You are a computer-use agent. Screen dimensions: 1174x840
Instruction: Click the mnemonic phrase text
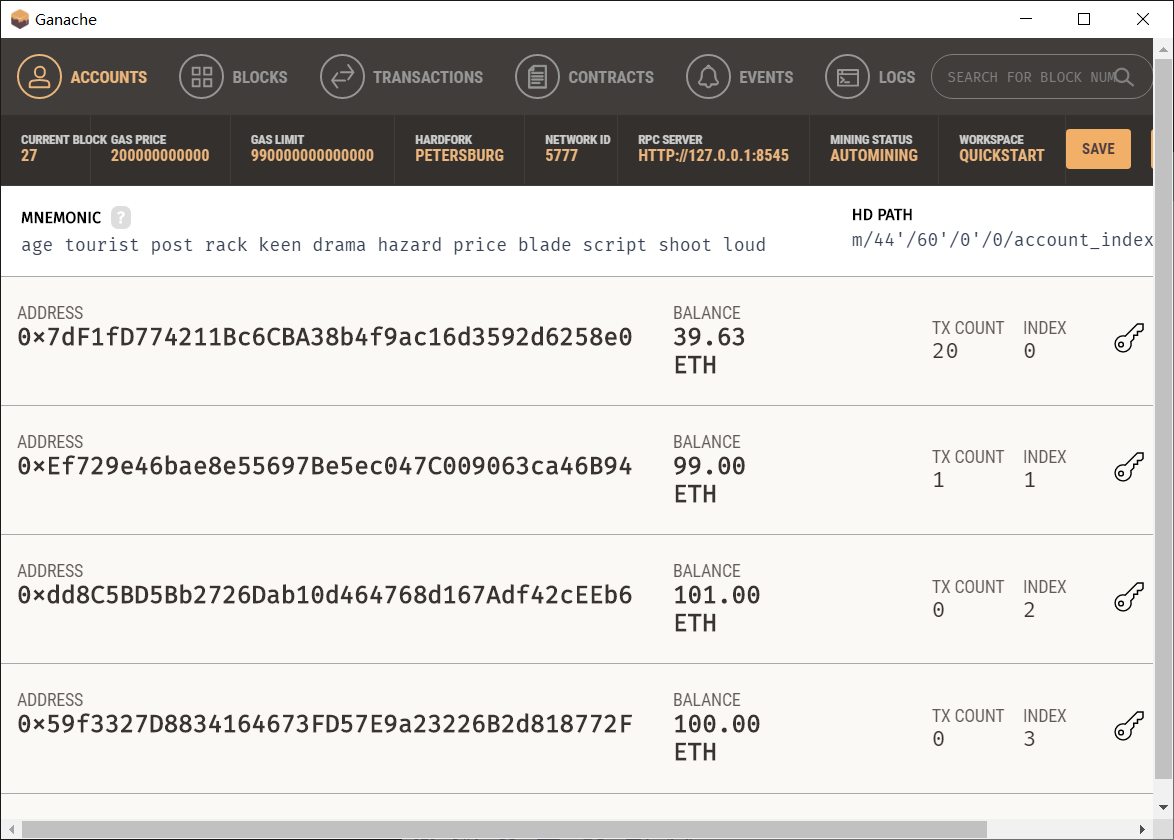pos(393,245)
